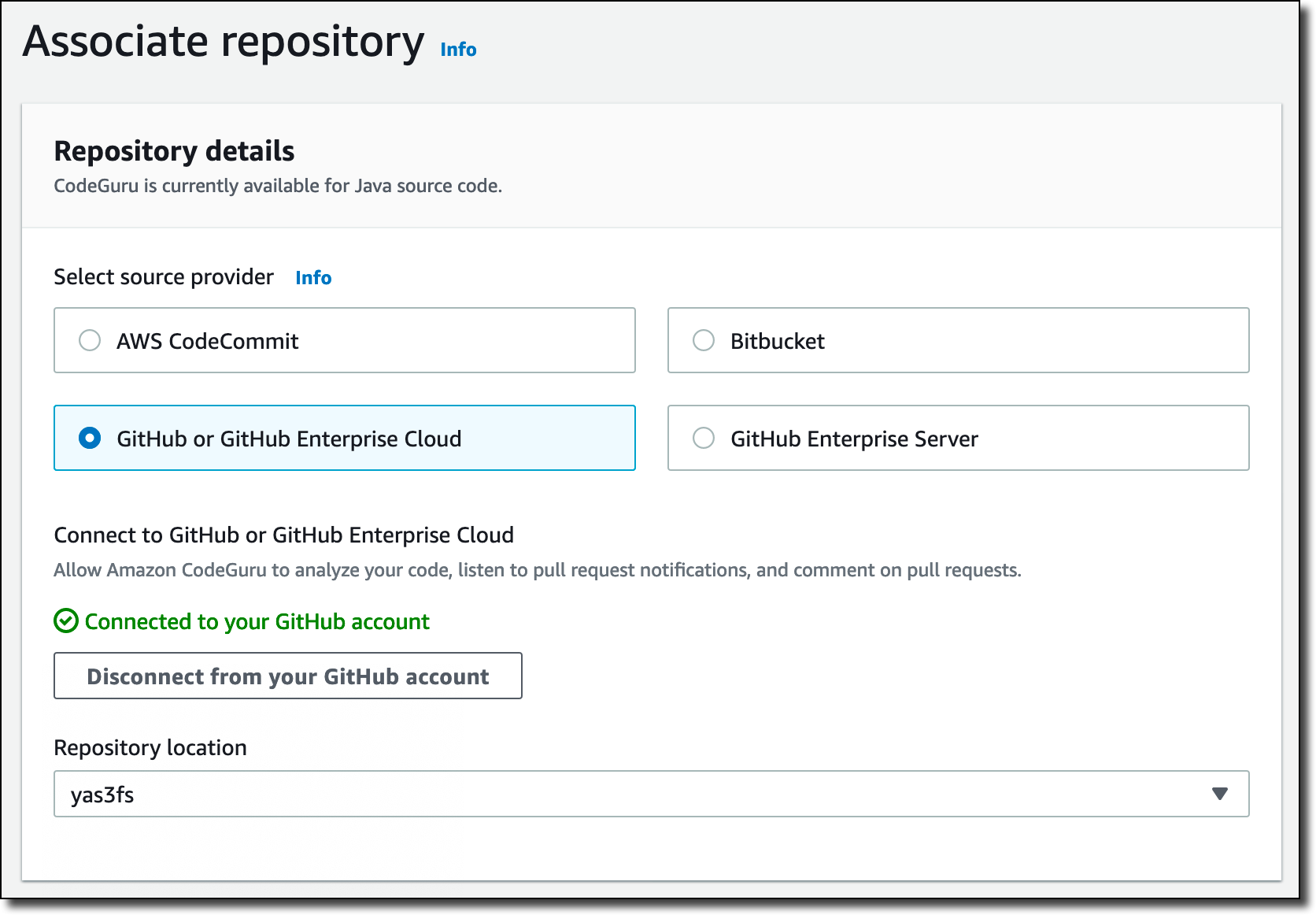Click the 'Connected to your GitHub account' status text
The height and width of the screenshot is (915, 1316).
[257, 622]
